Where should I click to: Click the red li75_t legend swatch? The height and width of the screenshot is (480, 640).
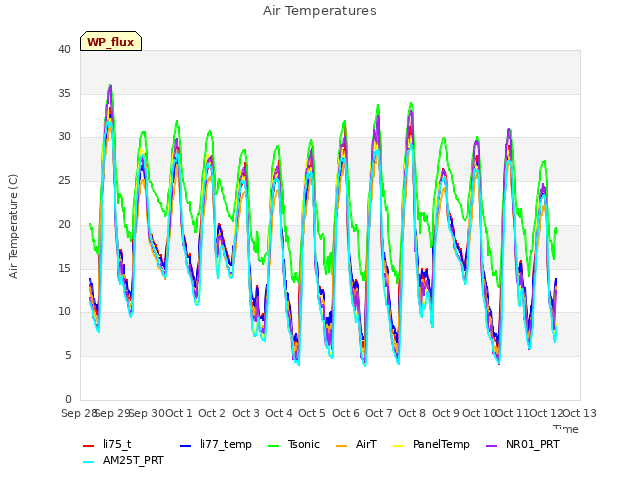coord(89,445)
